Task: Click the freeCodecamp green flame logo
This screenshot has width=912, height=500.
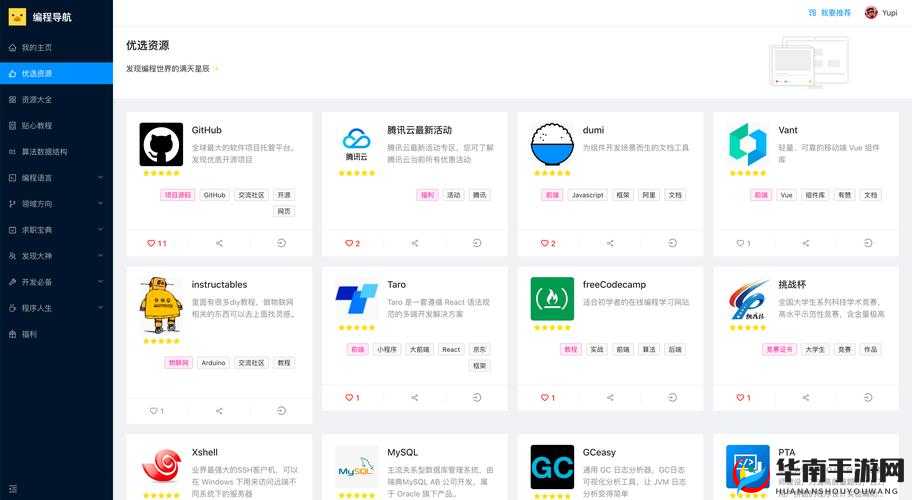Action: pos(553,299)
